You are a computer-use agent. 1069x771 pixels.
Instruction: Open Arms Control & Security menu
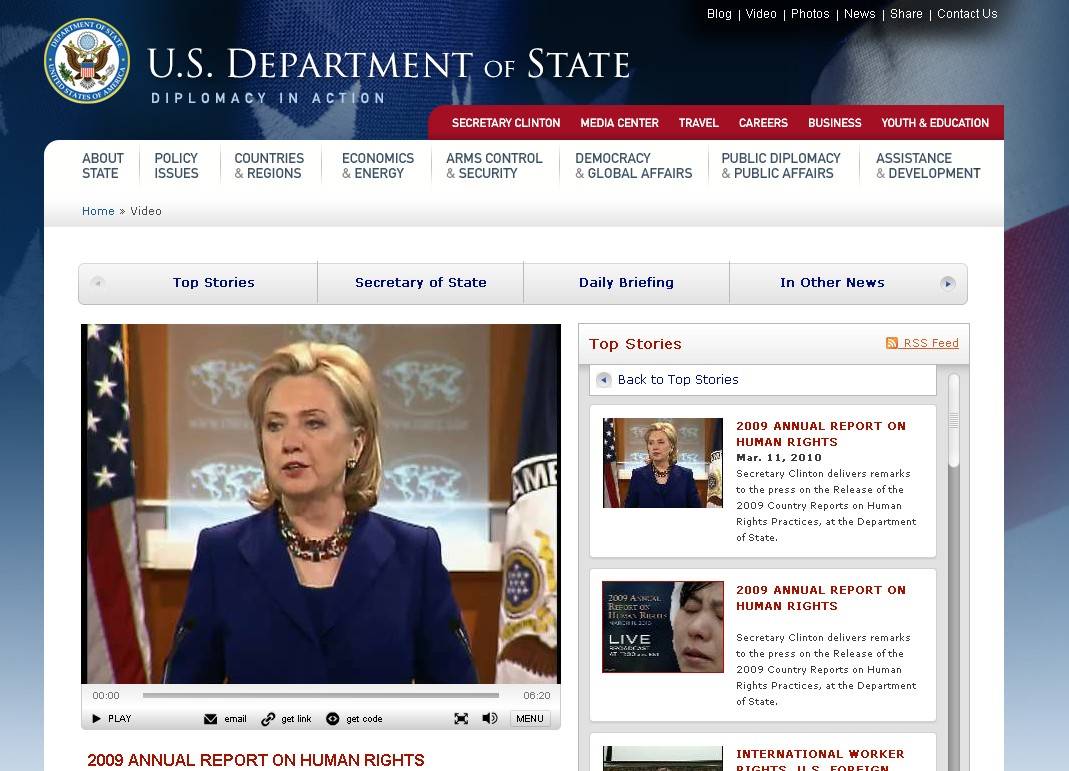click(x=494, y=166)
